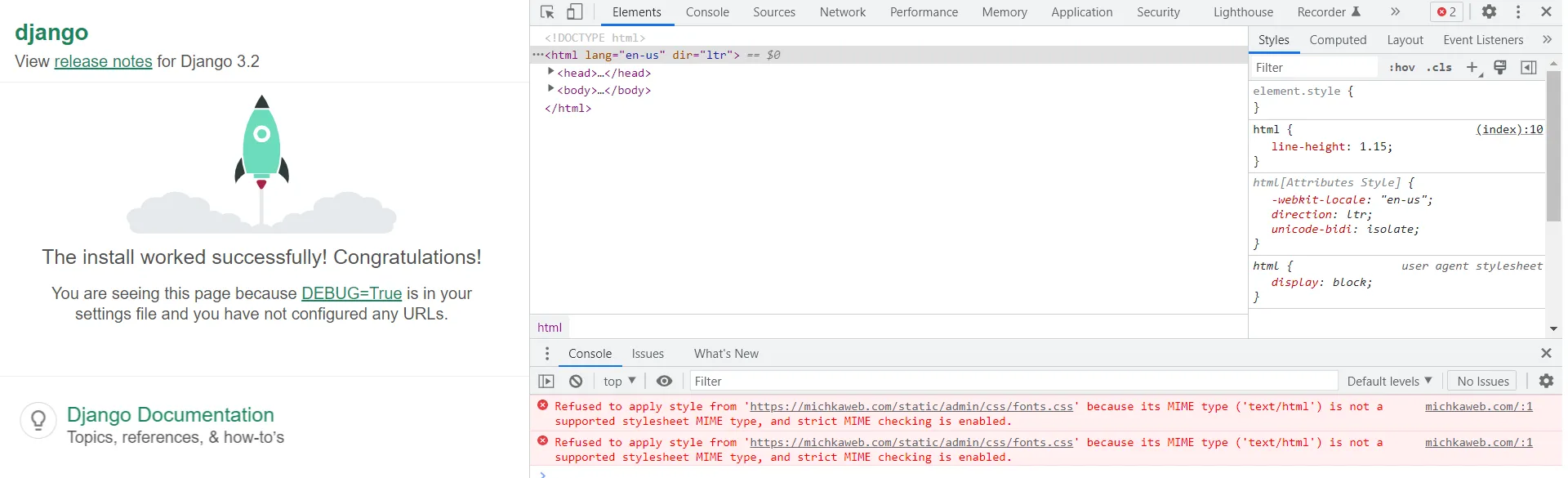Click the element.style rule block
1568x478 pixels.
(x=1398, y=99)
